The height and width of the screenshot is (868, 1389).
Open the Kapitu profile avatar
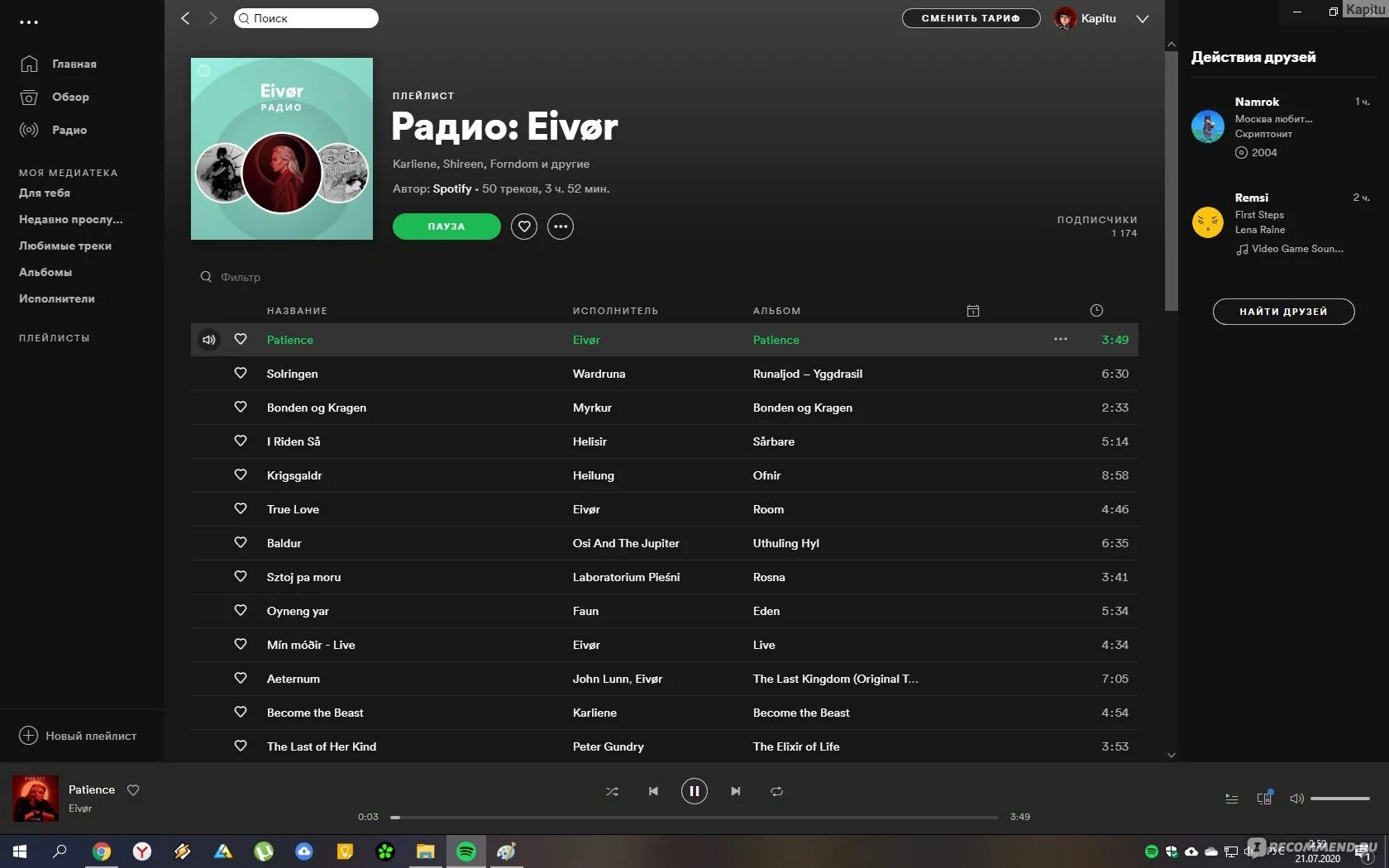pyautogui.click(x=1065, y=18)
